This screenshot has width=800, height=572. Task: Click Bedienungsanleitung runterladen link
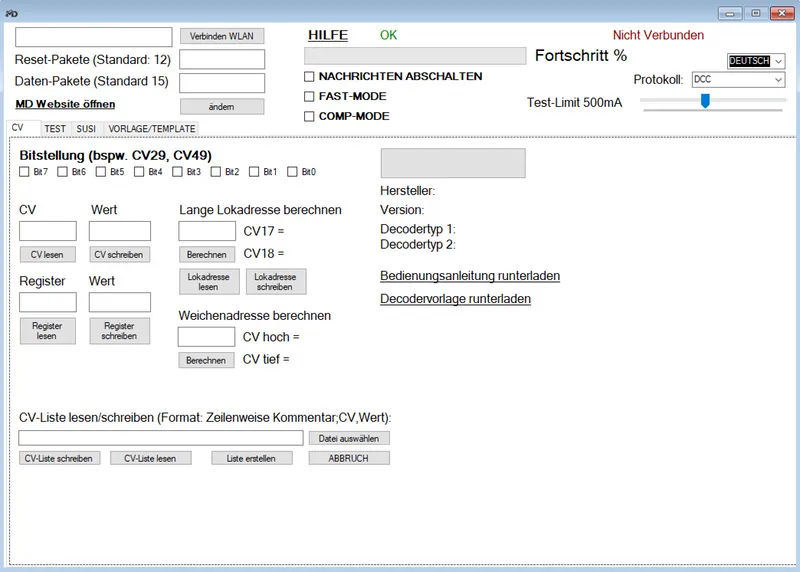pos(469,276)
